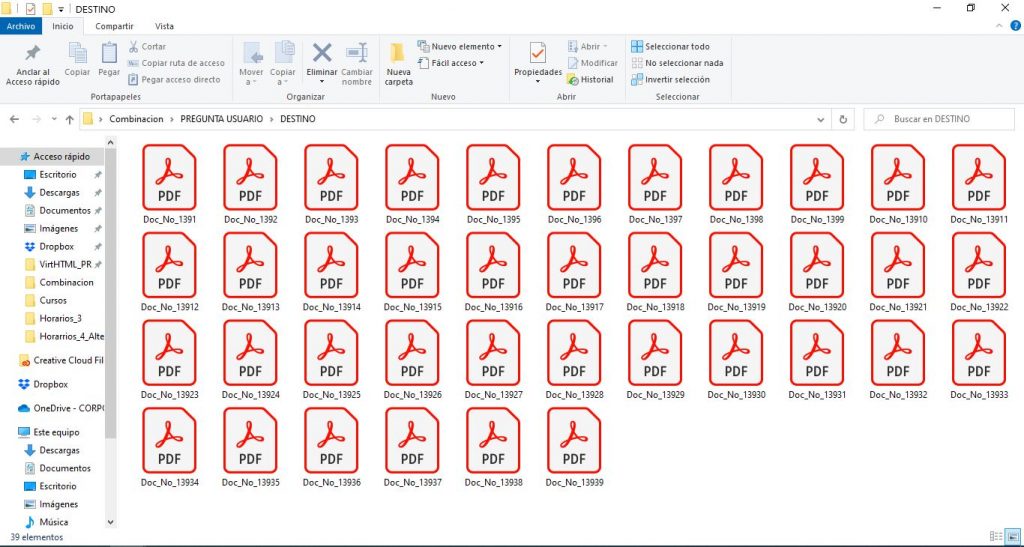
Task: Click the Anclar al Acceso rápido pin icon
Action: pos(32,54)
